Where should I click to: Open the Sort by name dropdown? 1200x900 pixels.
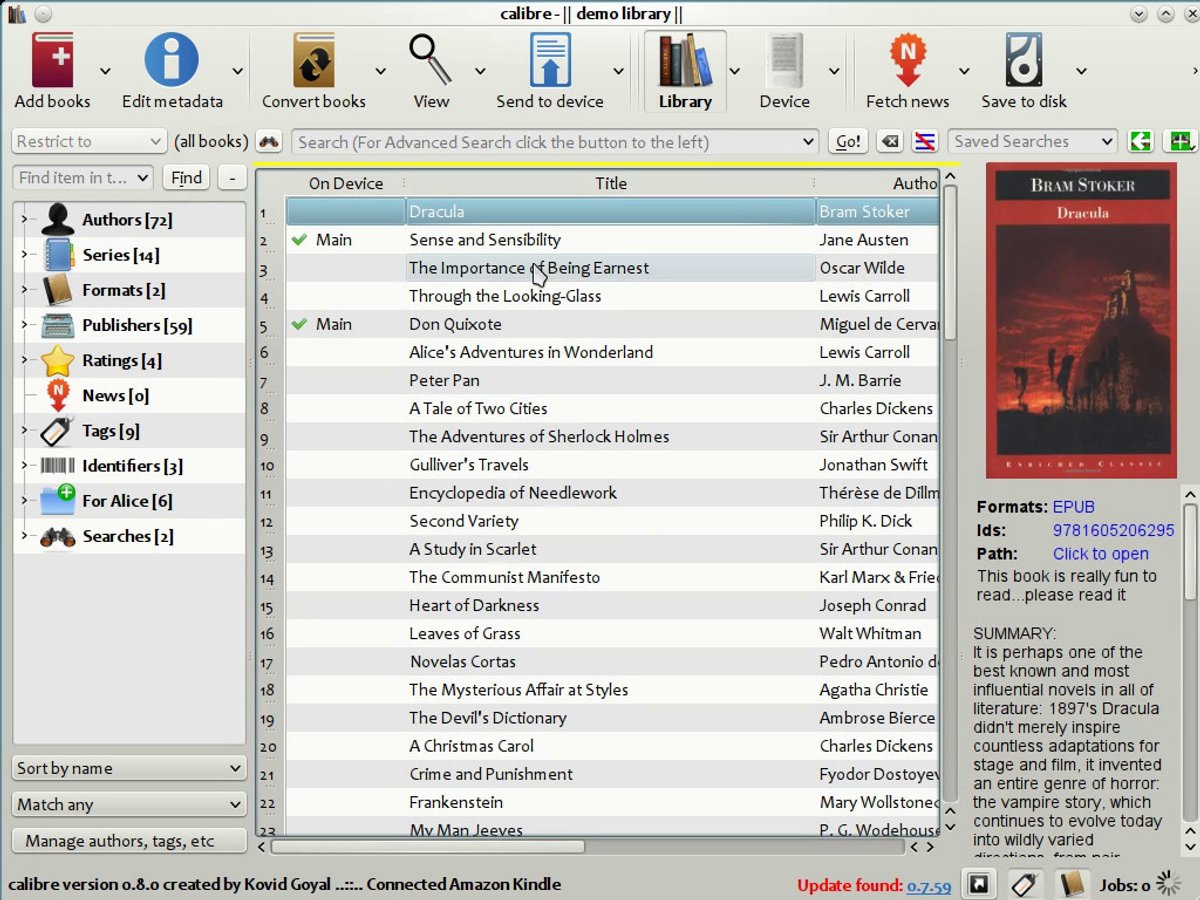pos(129,768)
